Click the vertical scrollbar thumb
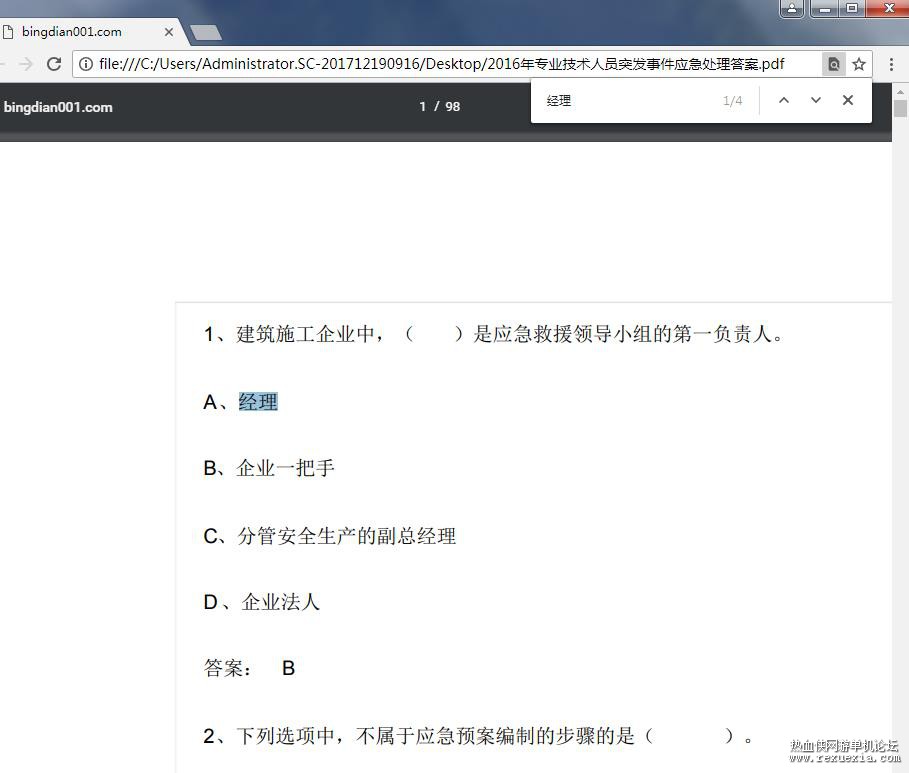 click(900, 108)
